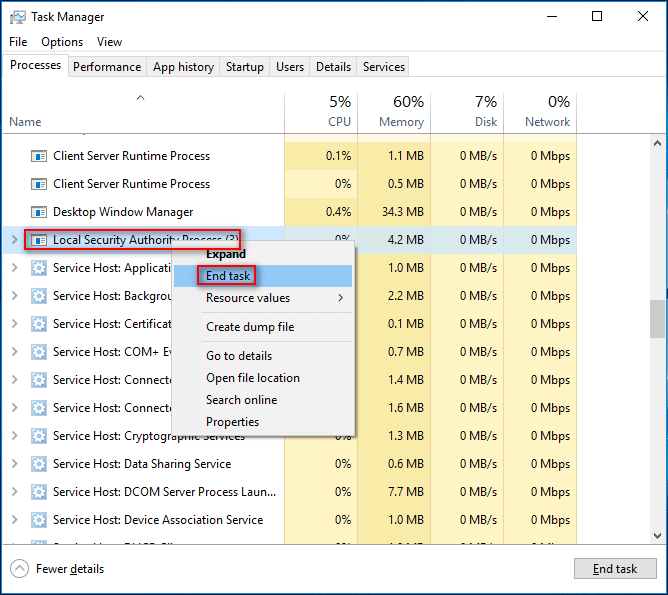Sort by the Name column header
Screen dimensions: 668x595
tap(144, 113)
